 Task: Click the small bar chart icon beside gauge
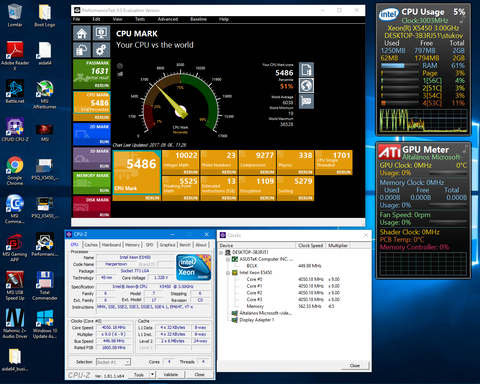tap(120, 74)
